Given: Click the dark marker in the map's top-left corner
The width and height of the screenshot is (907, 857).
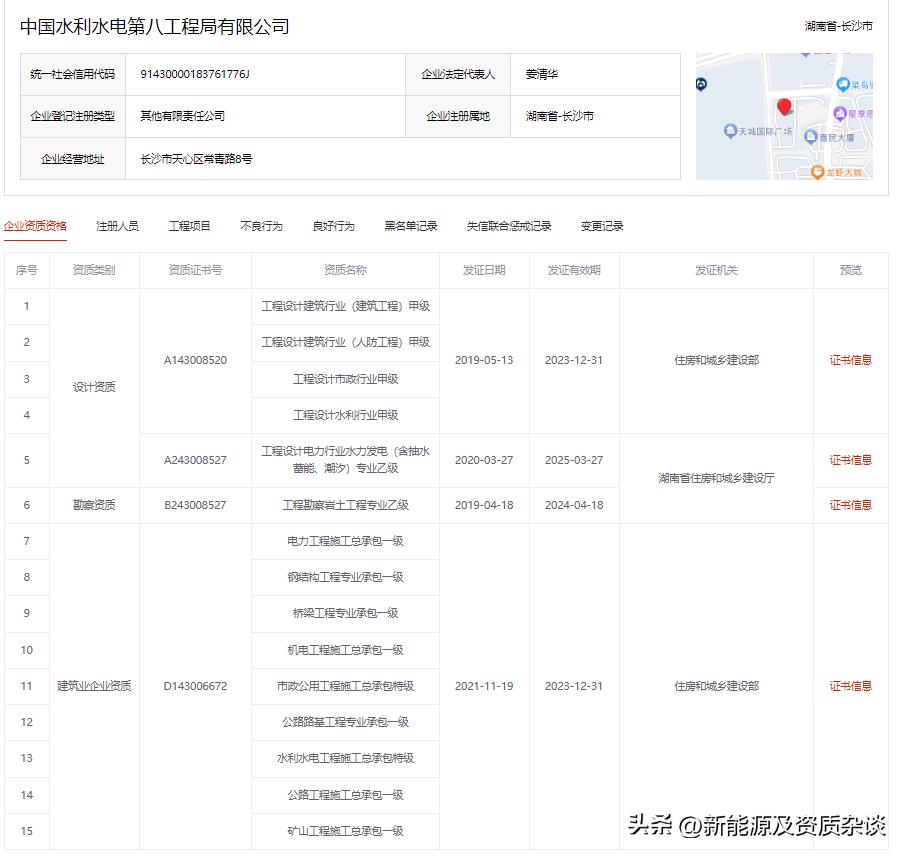Looking at the screenshot, I should click(x=700, y=85).
